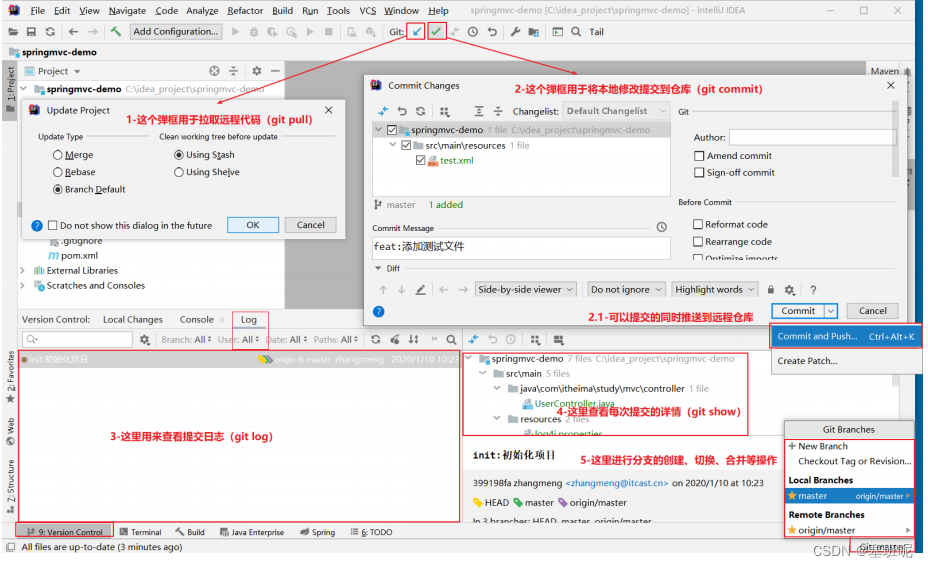This screenshot has height=567, width=928.
Task: Enable Amend commit checkbox
Action: point(699,156)
